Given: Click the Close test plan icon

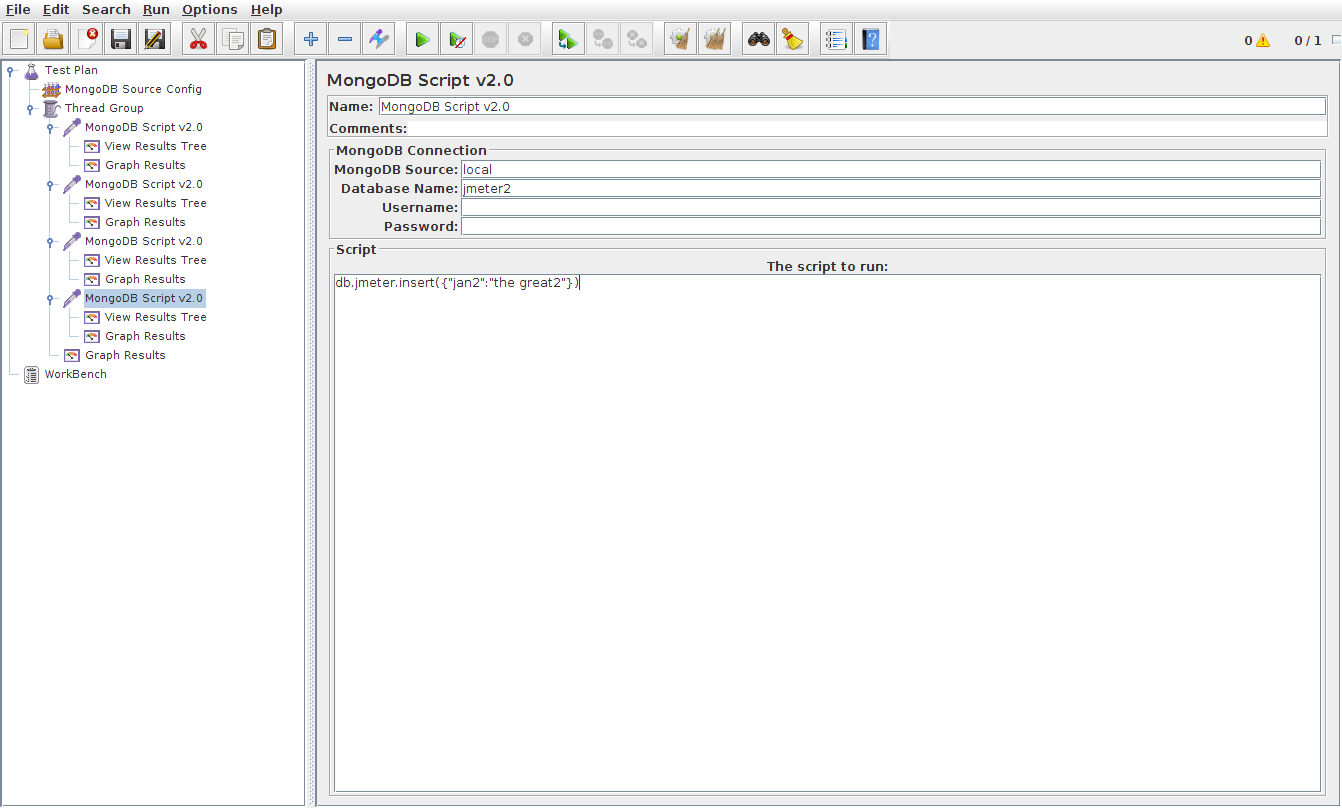Looking at the screenshot, I should 87,40.
